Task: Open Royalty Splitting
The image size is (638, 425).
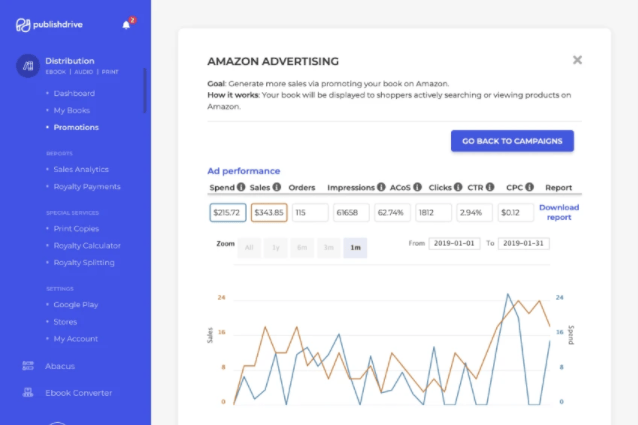Action: click(84, 263)
